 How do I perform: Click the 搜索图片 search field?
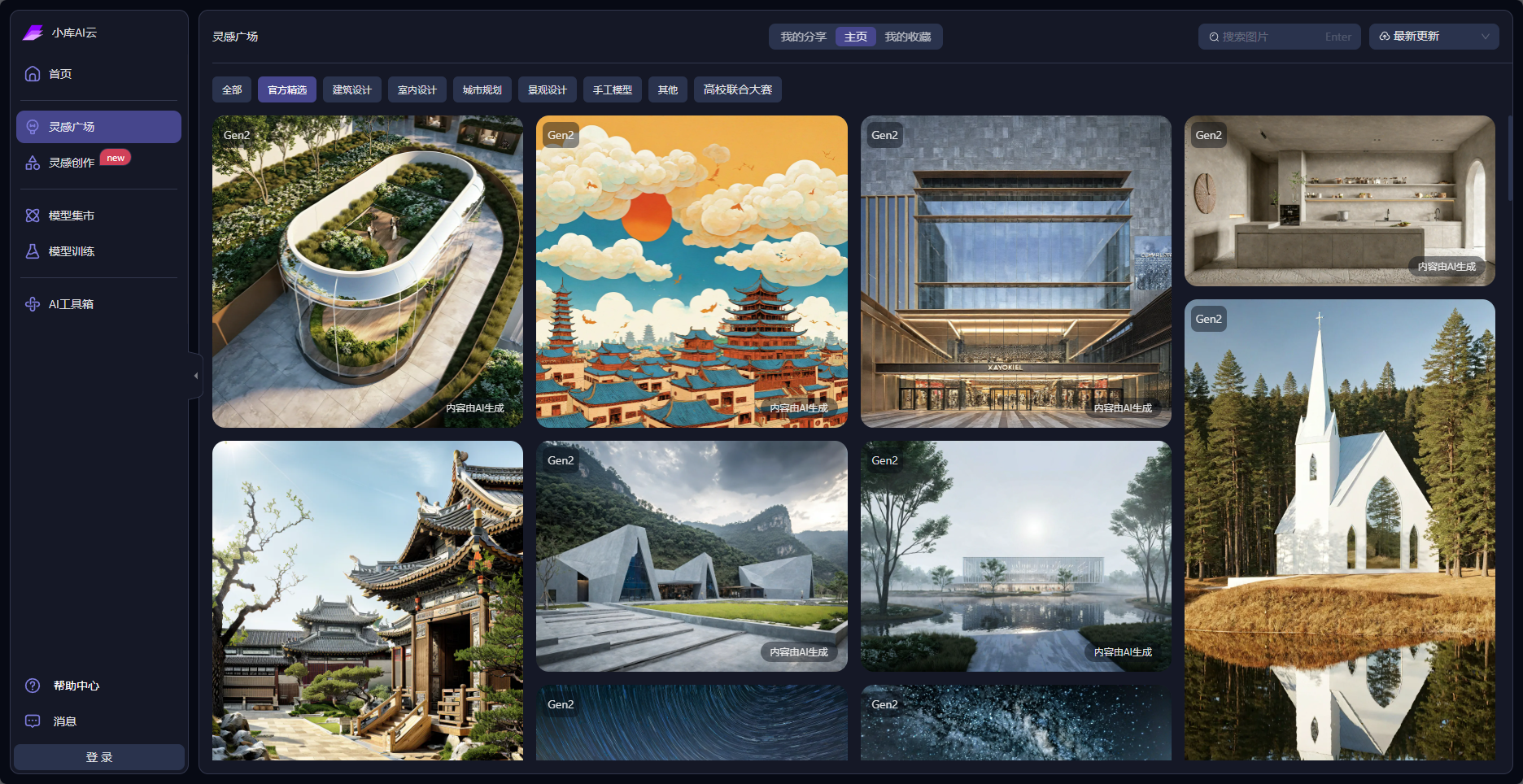tap(1269, 37)
